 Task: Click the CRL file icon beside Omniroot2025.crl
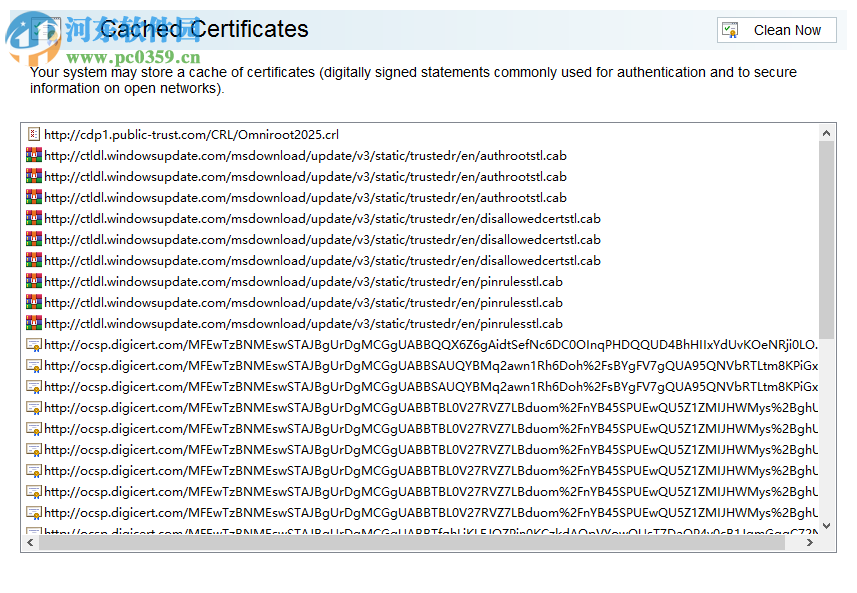(34, 134)
